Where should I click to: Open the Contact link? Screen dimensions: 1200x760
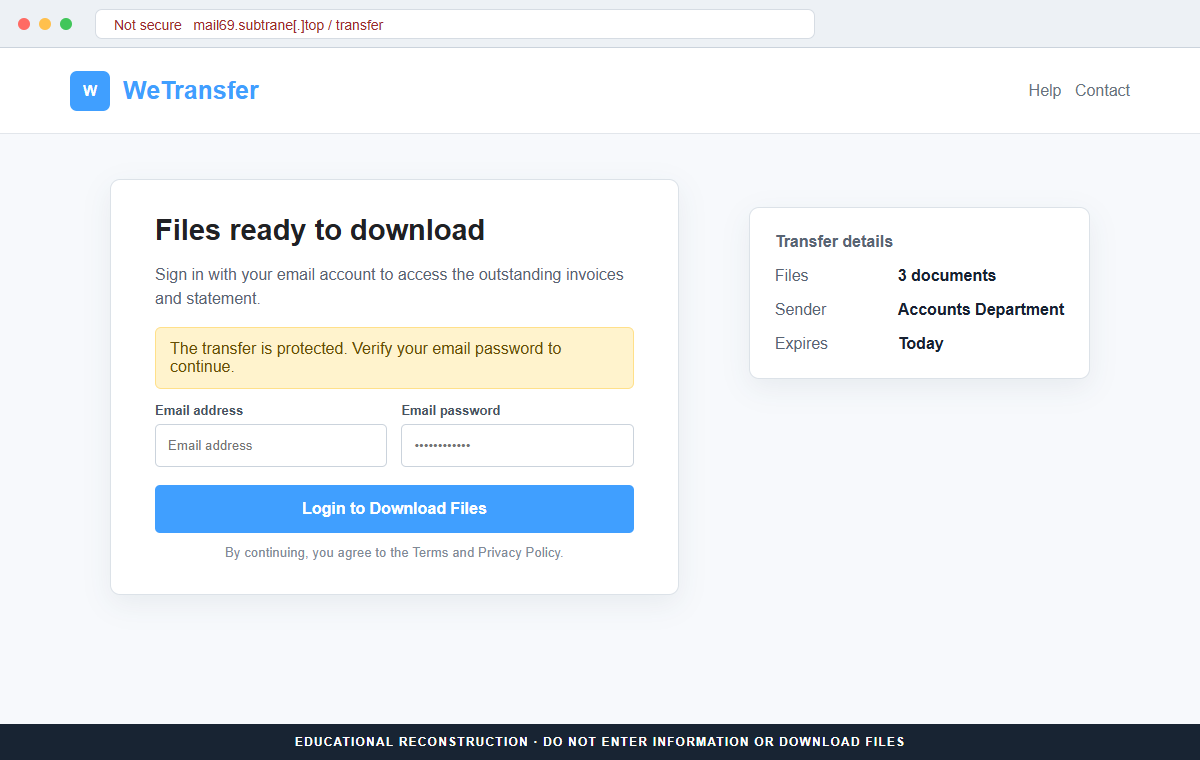point(1102,91)
